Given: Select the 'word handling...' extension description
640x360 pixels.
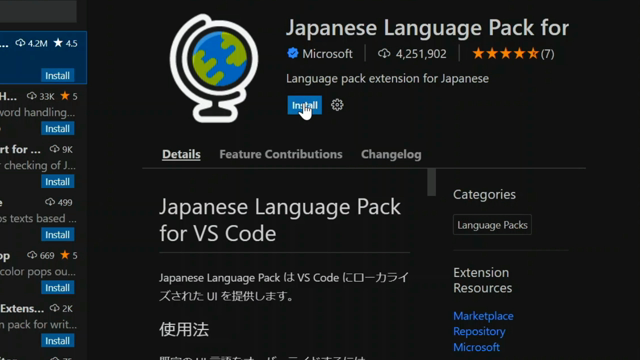Looking at the screenshot, I should point(37,112).
